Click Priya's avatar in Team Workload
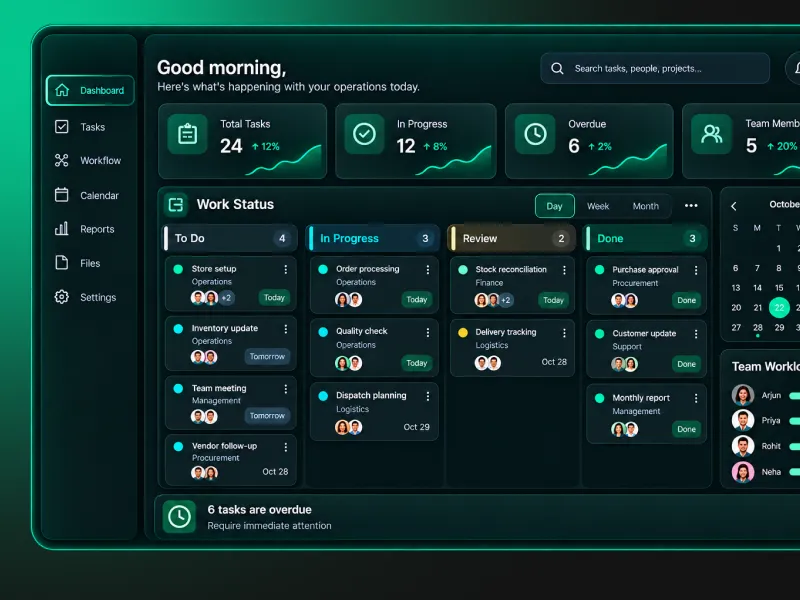 tap(743, 420)
